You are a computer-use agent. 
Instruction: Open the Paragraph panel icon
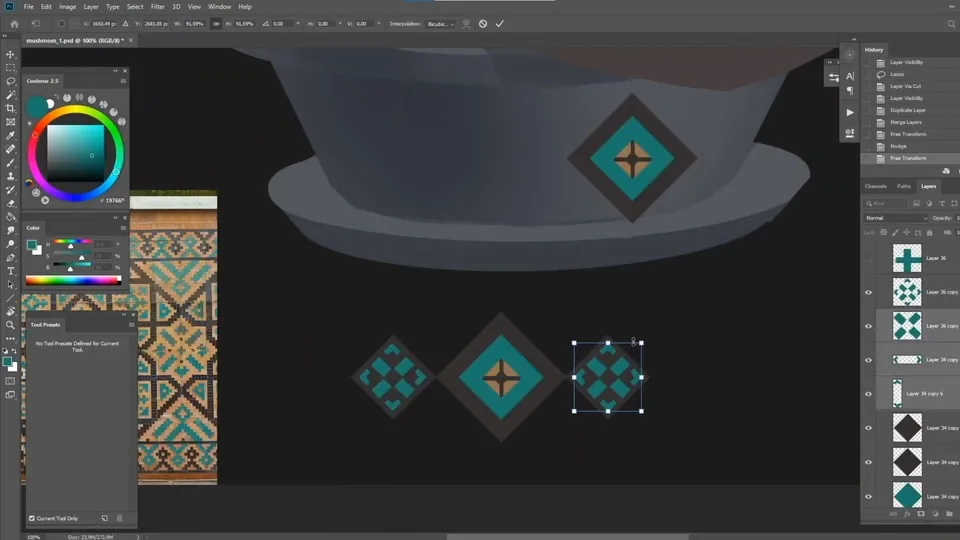[850, 90]
